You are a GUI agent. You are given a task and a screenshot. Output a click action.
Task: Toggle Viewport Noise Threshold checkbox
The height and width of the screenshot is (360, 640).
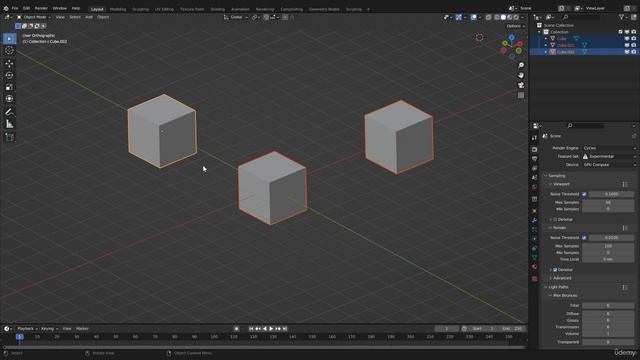point(584,194)
